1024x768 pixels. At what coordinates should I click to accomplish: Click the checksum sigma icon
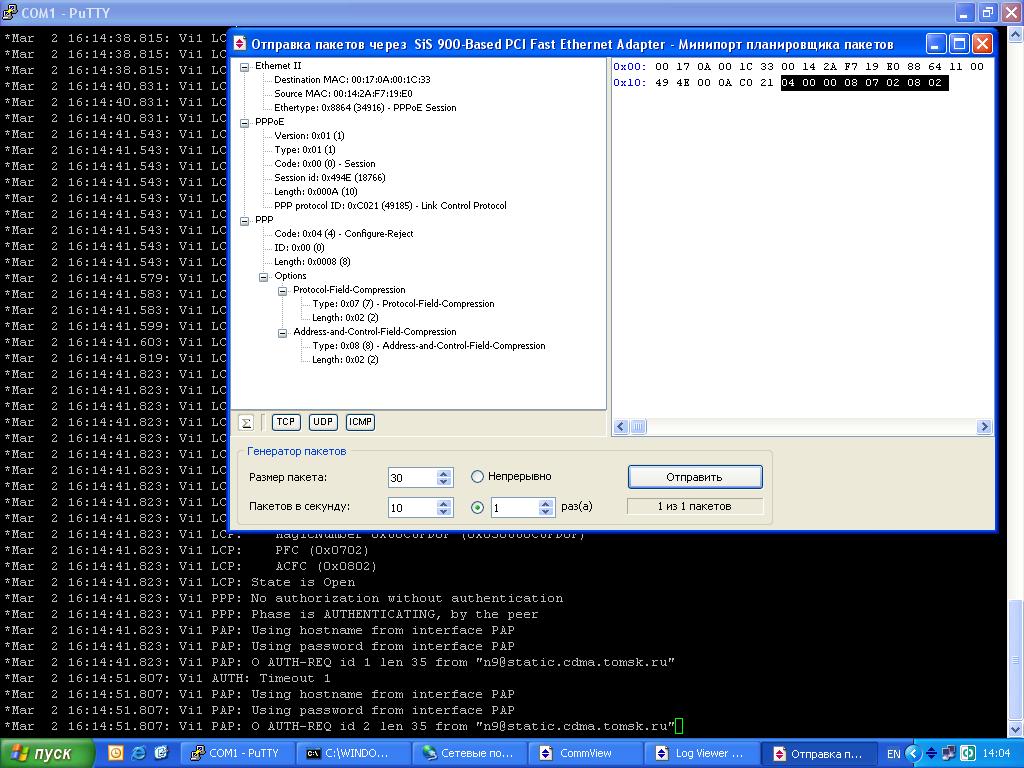[247, 422]
